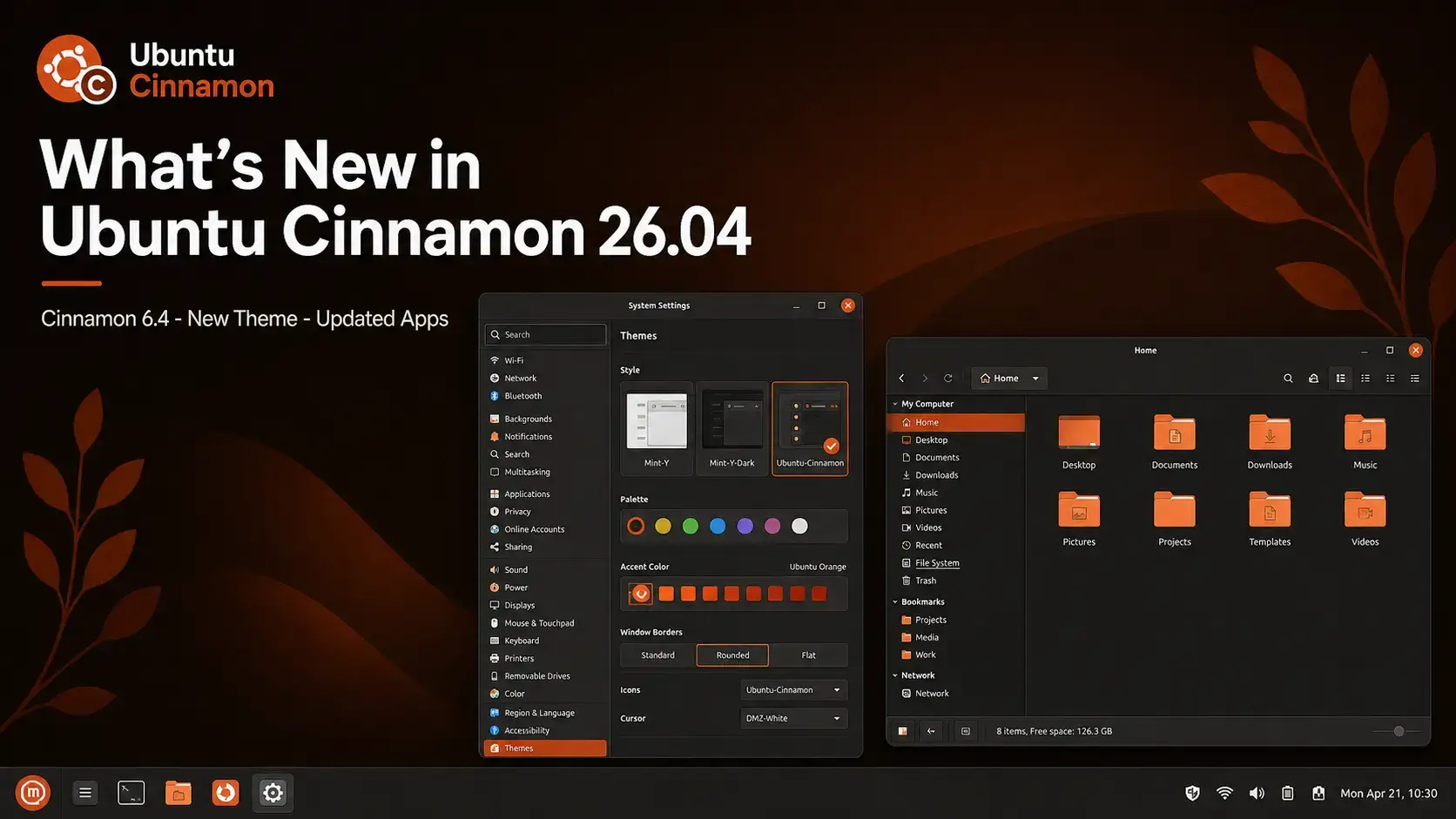The image size is (1456, 819).
Task: Select Home in file manager sidebar
Action: click(956, 422)
